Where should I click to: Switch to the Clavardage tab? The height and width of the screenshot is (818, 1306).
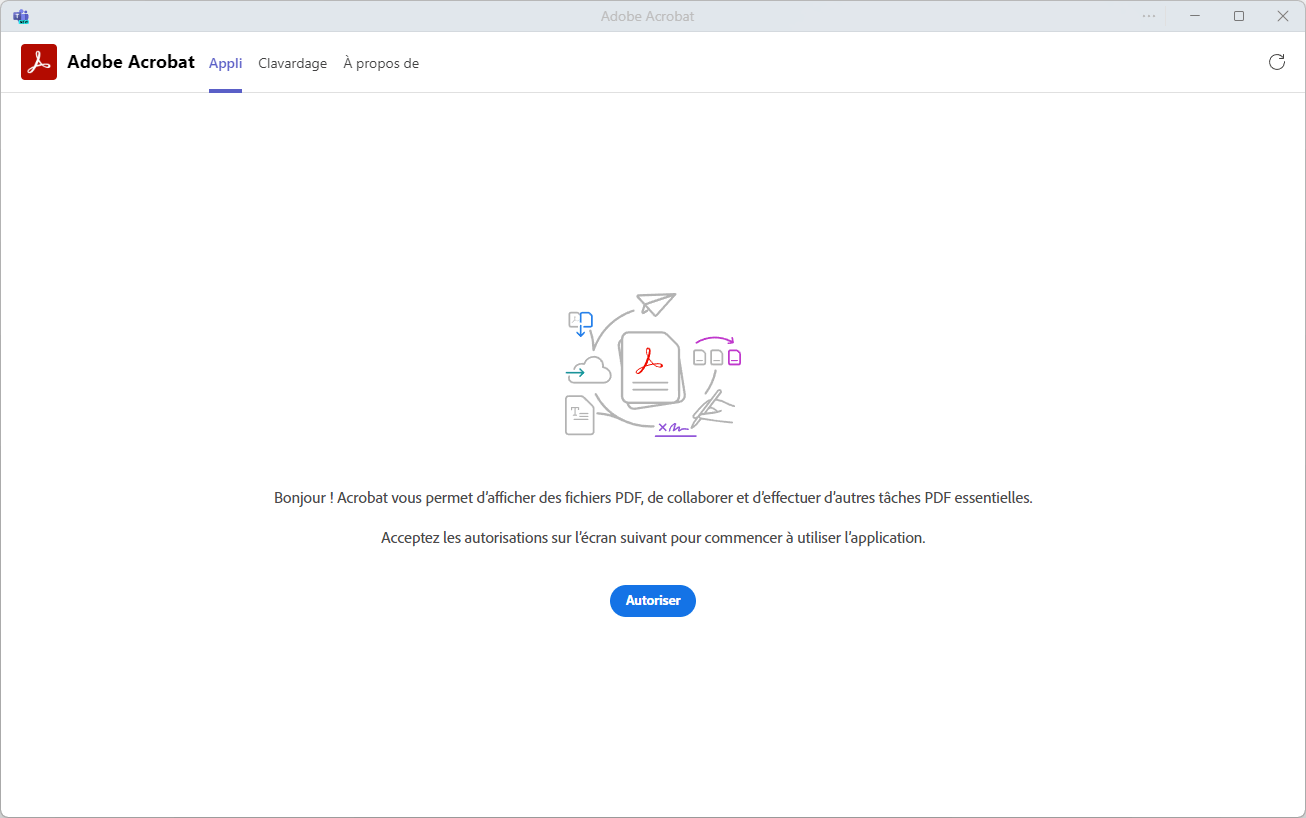click(x=292, y=63)
